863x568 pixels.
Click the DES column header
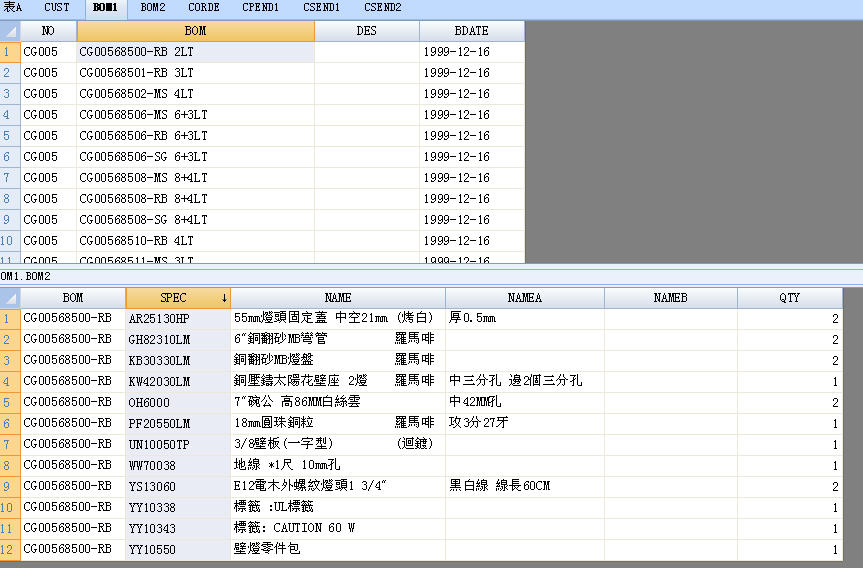coord(366,31)
